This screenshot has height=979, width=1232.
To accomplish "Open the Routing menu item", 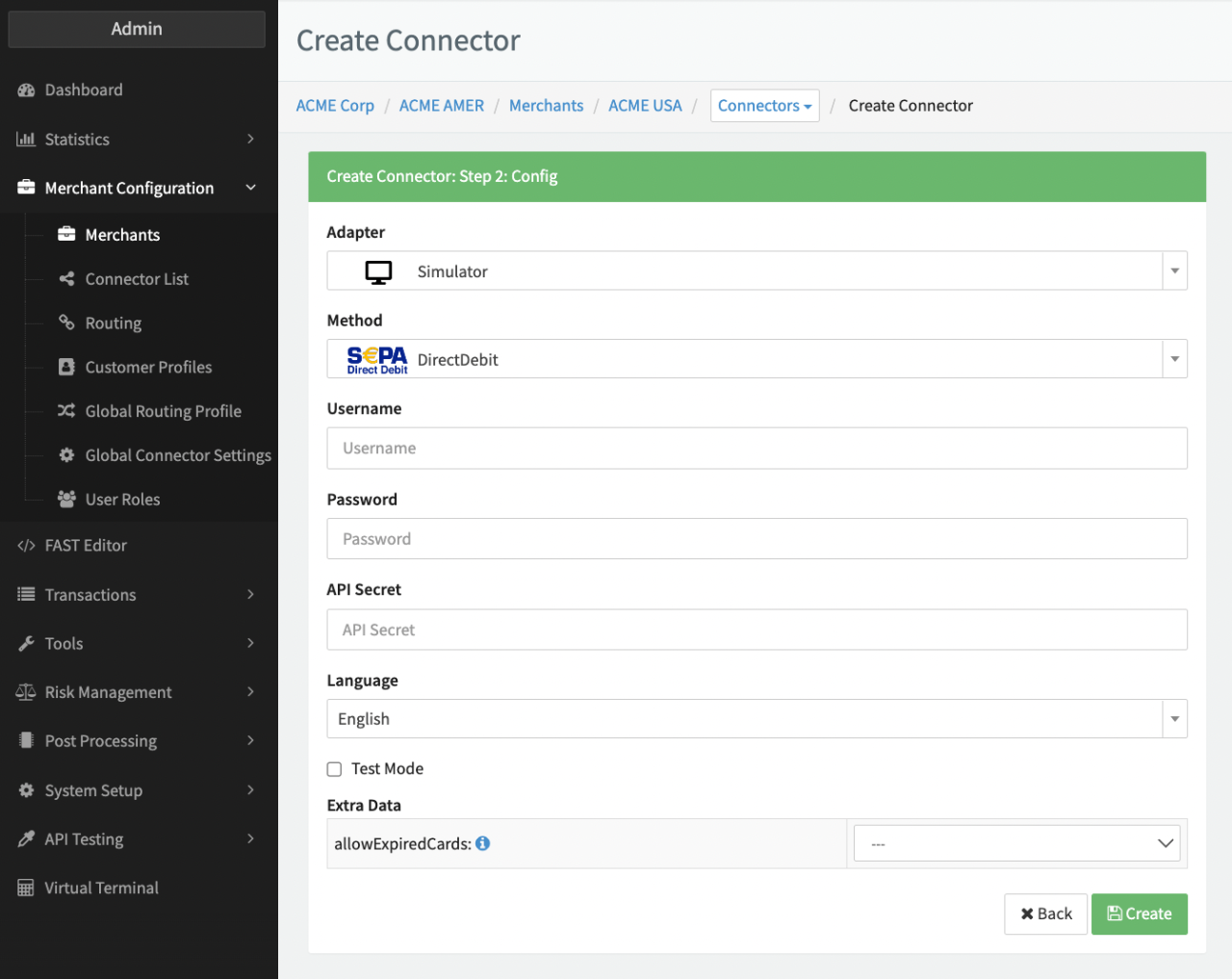I will tap(114, 323).
